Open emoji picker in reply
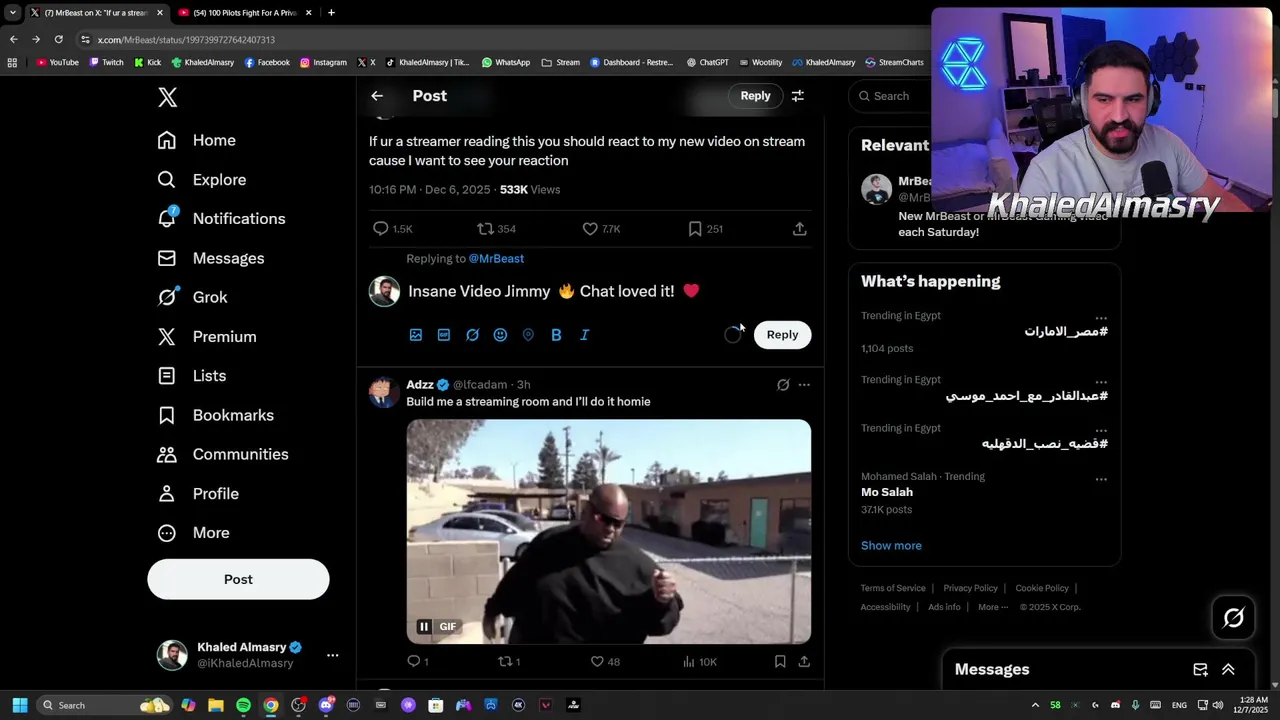This screenshot has width=1280, height=720. pyautogui.click(x=500, y=335)
